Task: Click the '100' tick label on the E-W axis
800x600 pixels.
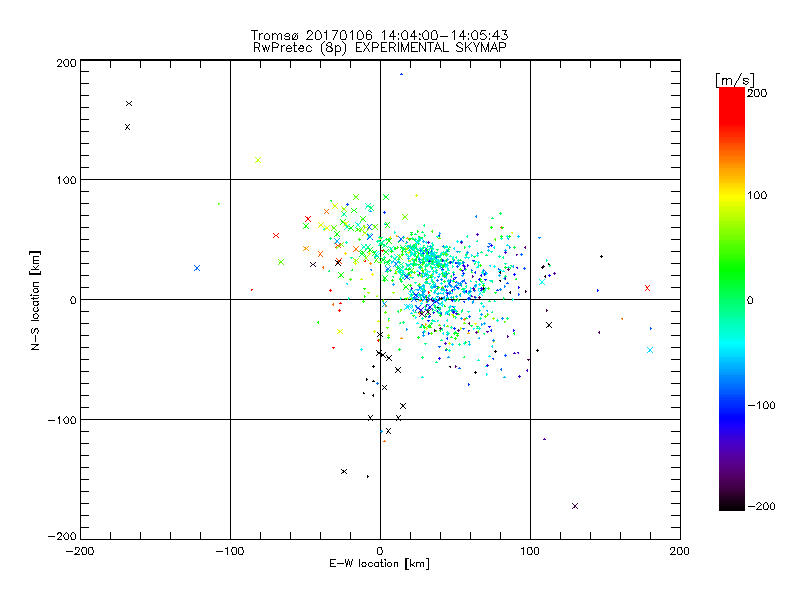Action: (x=530, y=551)
